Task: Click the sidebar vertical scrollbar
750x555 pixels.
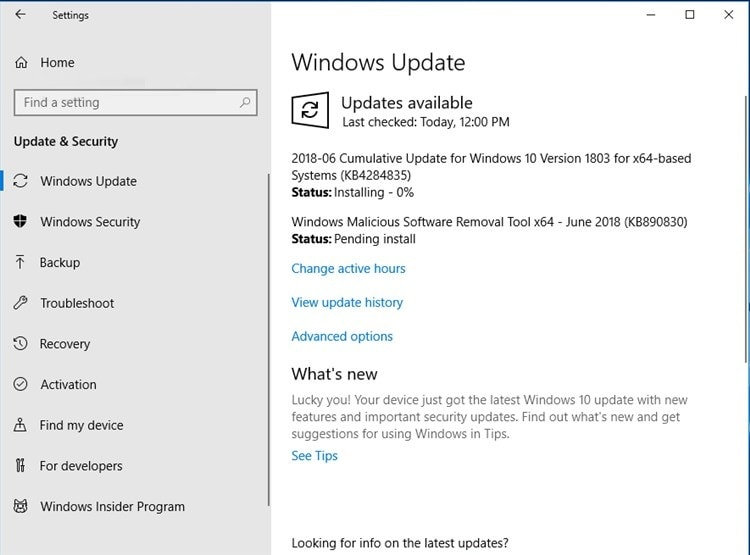Action: pos(268,340)
